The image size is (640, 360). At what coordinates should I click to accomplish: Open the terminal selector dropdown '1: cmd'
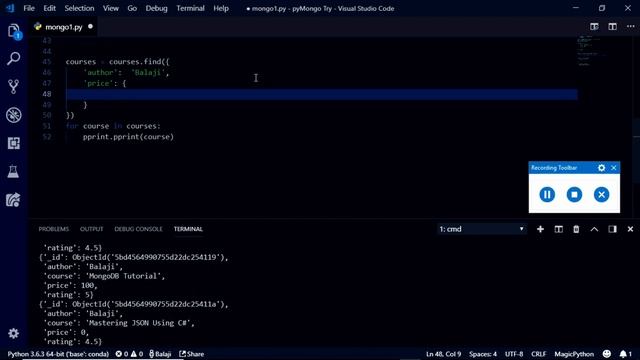[x=482, y=229]
